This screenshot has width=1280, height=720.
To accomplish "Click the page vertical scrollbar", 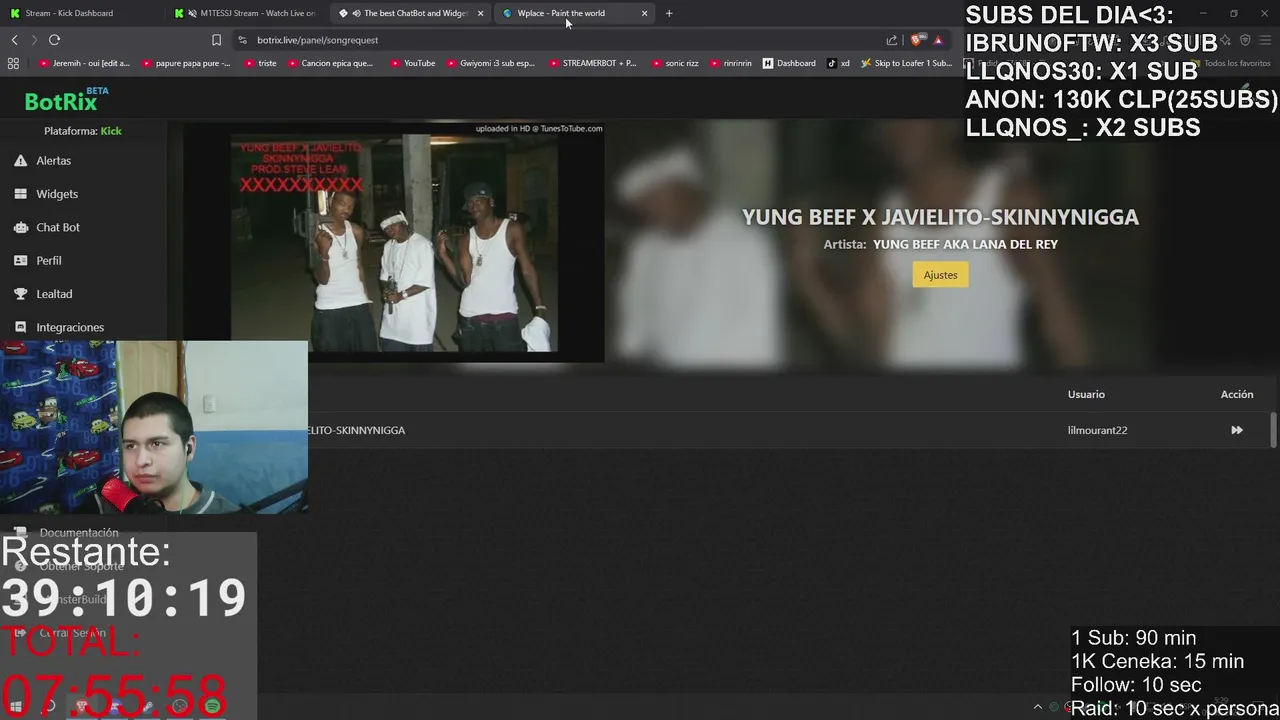I will click(1273, 430).
